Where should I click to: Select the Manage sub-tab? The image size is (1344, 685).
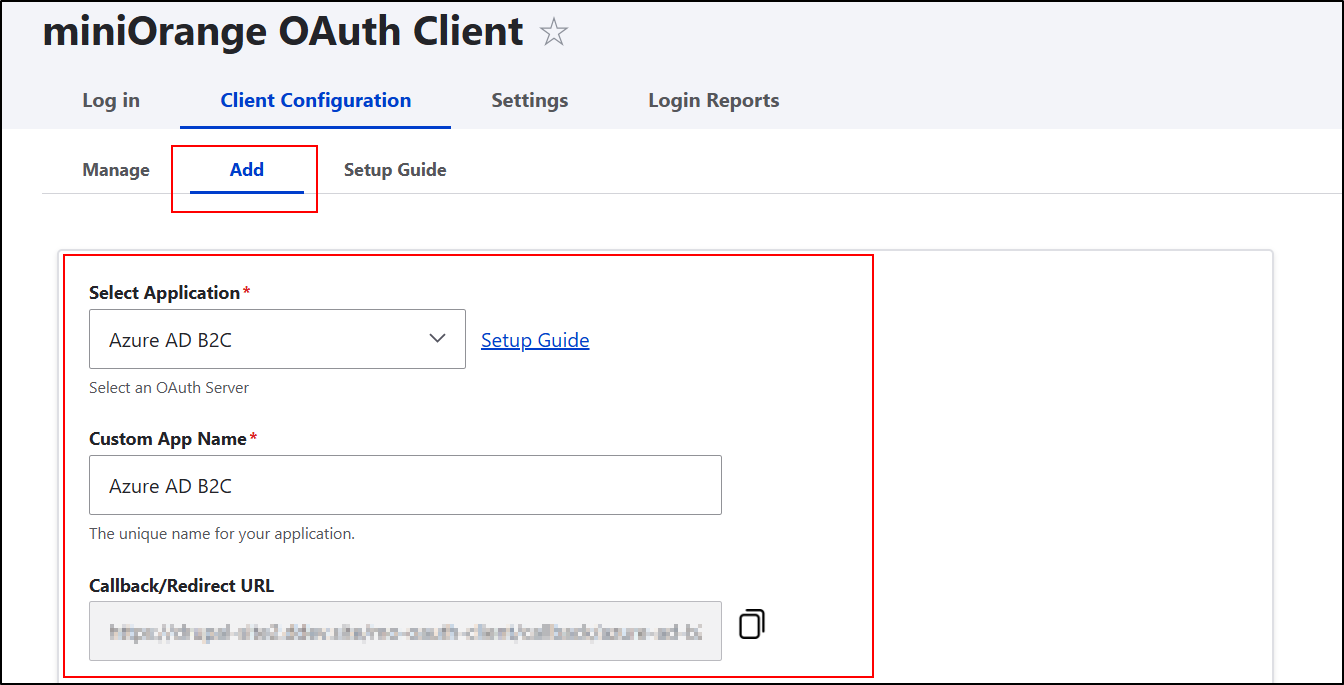pyautogui.click(x=116, y=170)
